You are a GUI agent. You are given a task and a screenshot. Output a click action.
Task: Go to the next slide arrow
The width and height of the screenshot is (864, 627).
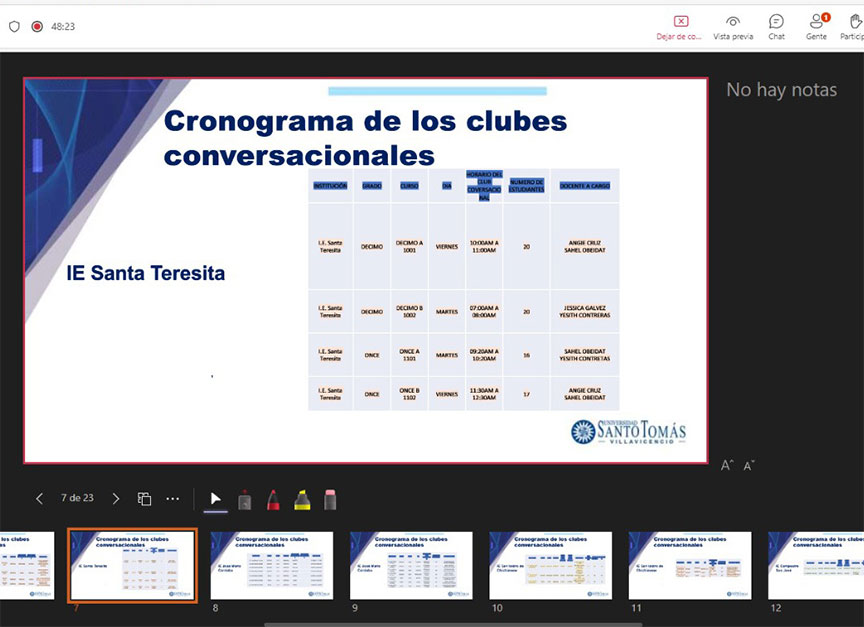coord(116,499)
